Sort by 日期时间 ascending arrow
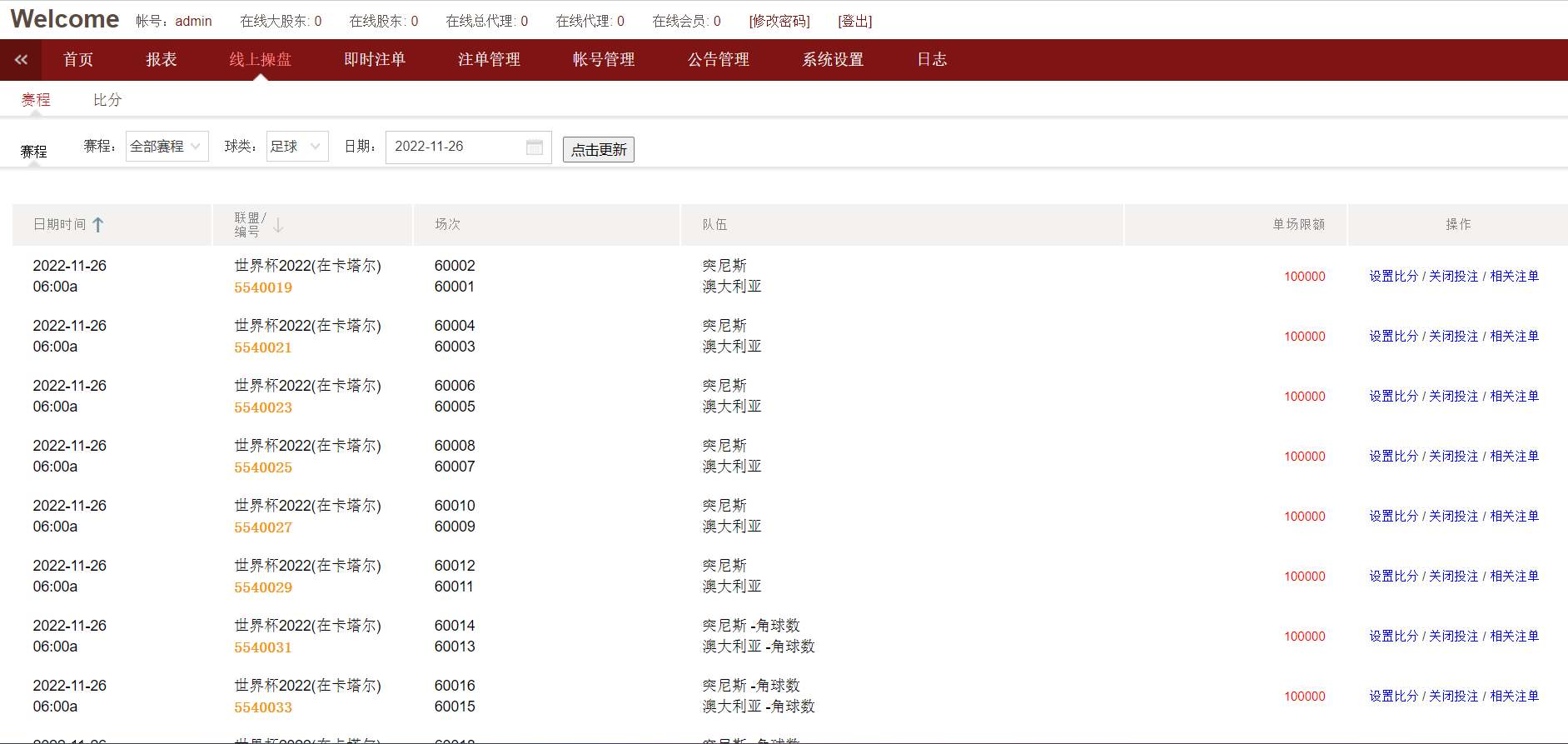Screen dimensions: 1568x744 click(98, 225)
